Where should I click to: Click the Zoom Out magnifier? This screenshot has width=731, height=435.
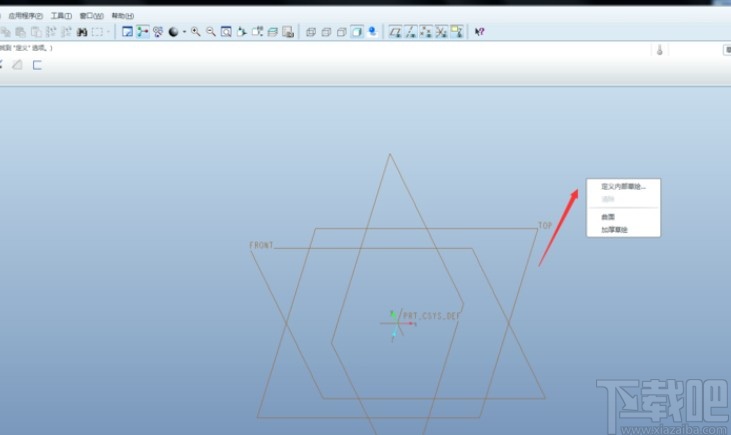211,32
